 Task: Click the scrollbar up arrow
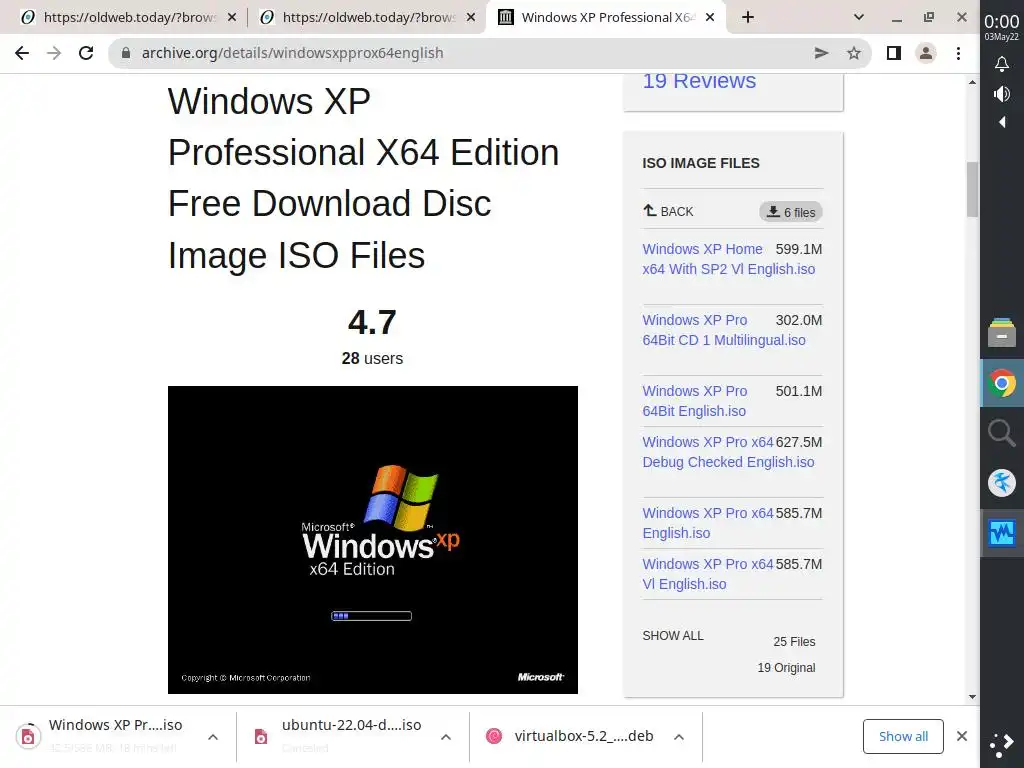(x=972, y=82)
